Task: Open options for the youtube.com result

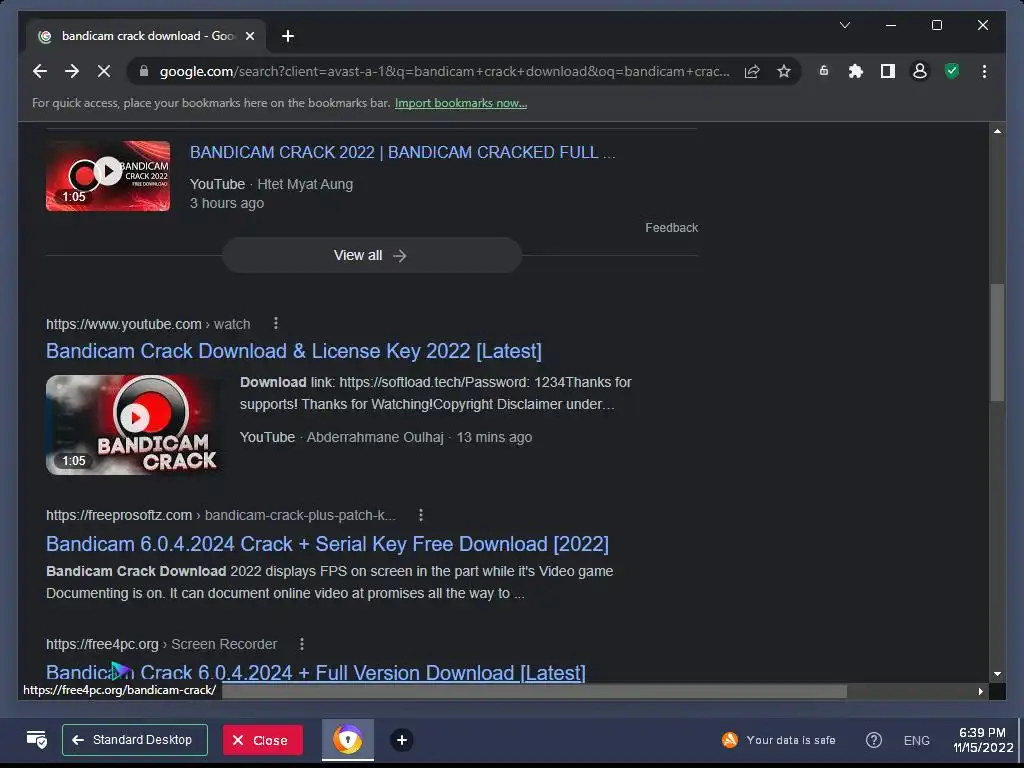Action: (x=276, y=323)
